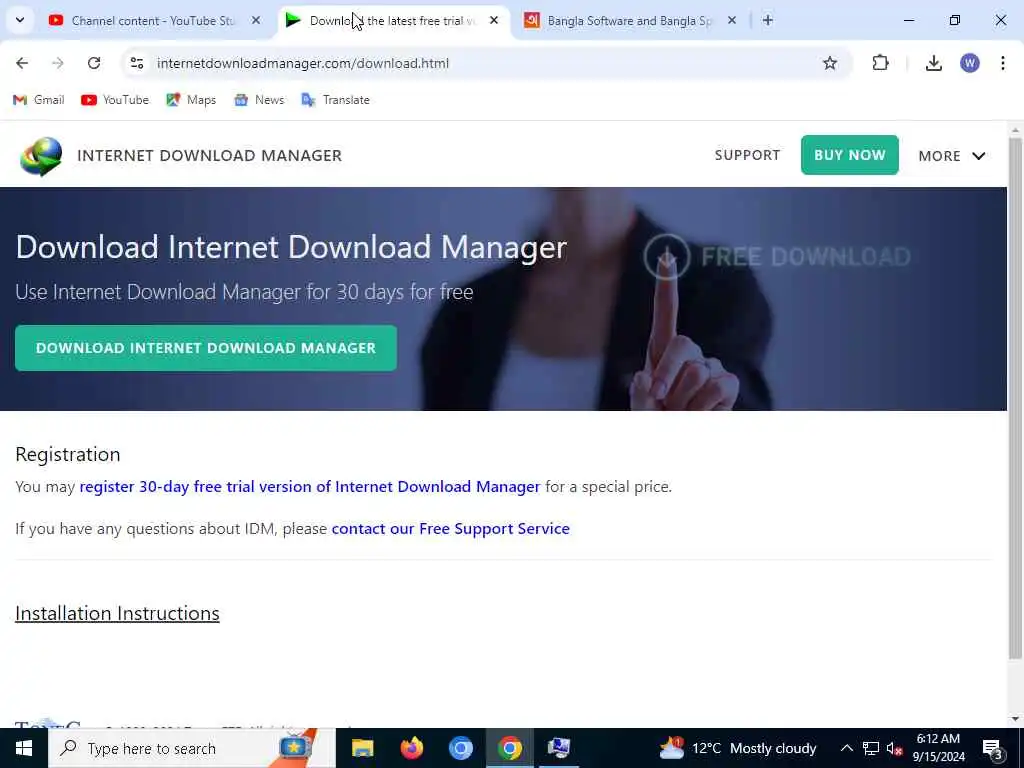Close the Bangla Software tab
The image size is (1024, 768).
pos(732,21)
